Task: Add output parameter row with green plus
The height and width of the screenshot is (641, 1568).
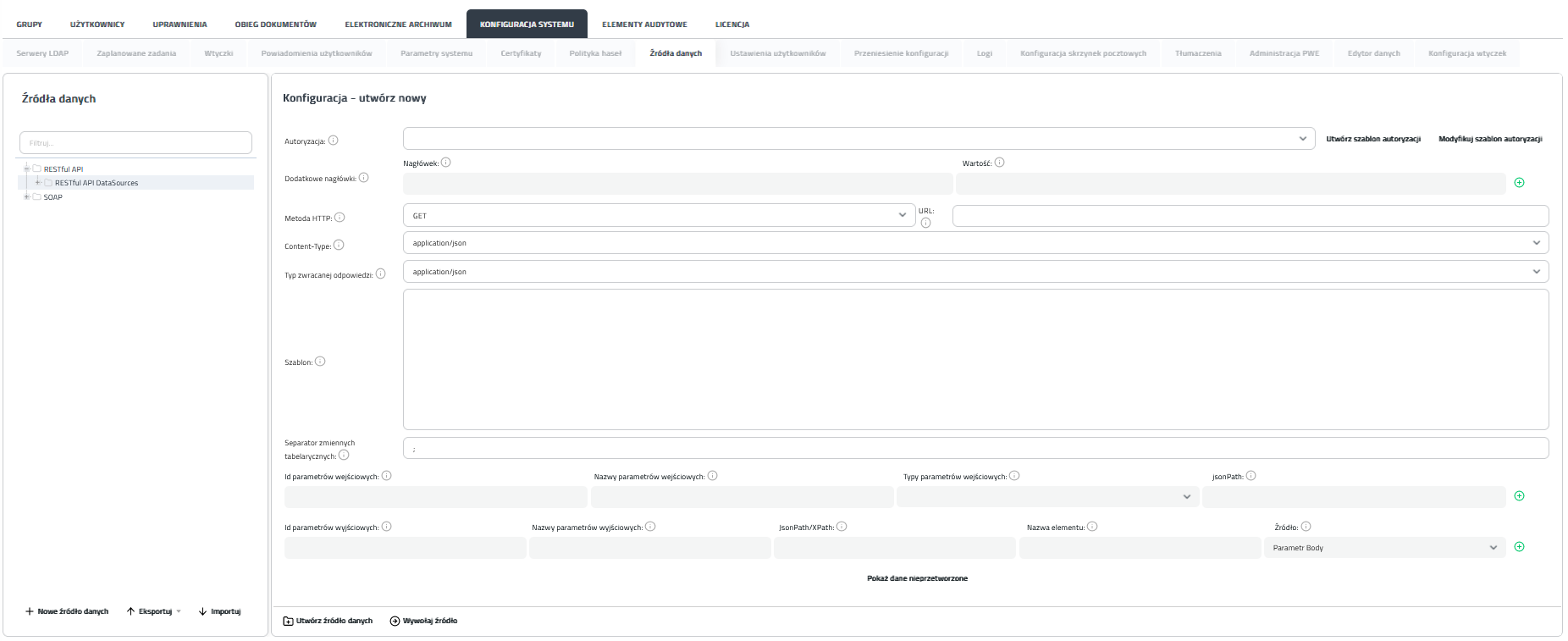Action: 1519,547
